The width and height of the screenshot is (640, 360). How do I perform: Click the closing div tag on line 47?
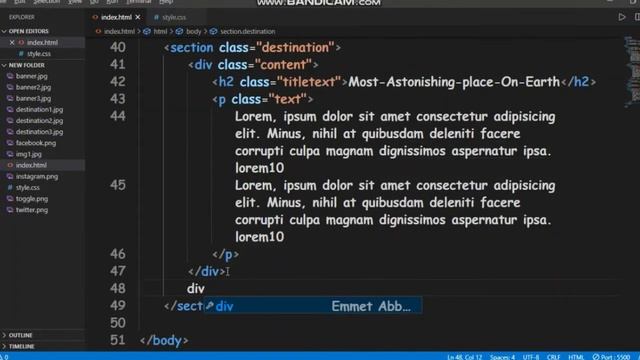pos(207,271)
